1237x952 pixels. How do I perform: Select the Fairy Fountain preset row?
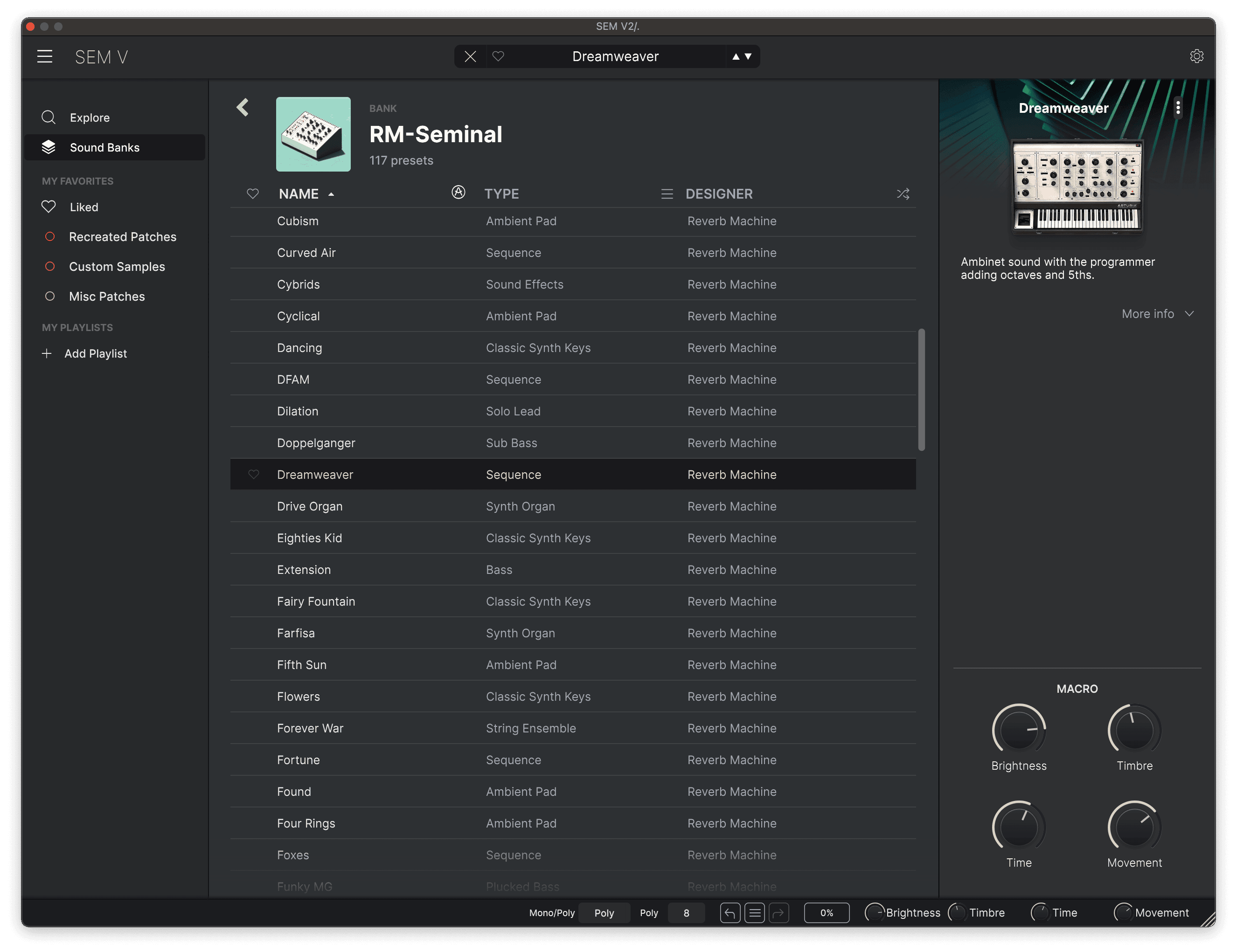tap(316, 602)
